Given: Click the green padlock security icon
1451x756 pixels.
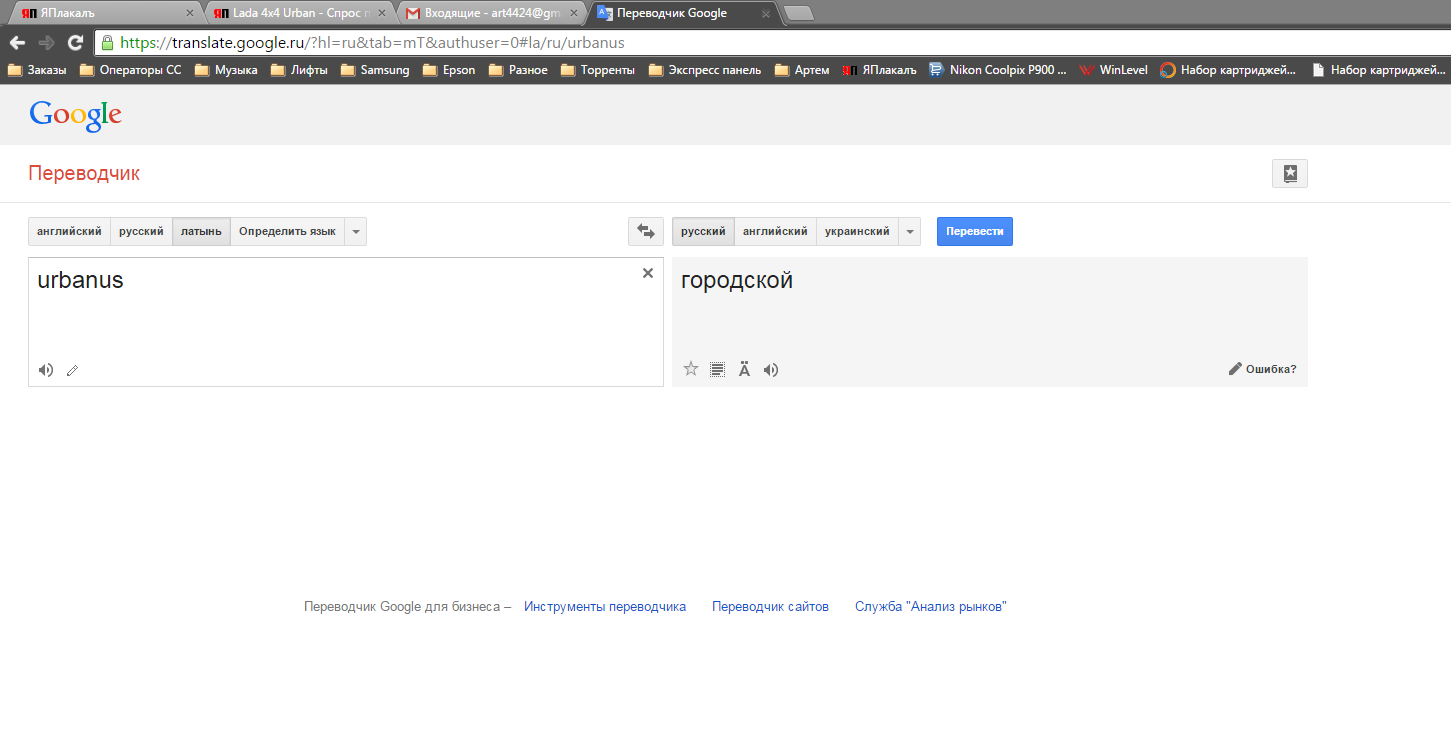Looking at the screenshot, I should [x=107, y=43].
